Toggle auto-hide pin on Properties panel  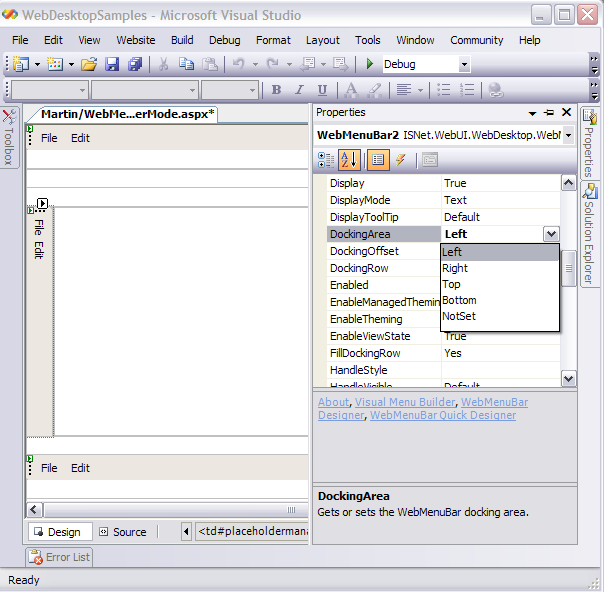(549, 113)
